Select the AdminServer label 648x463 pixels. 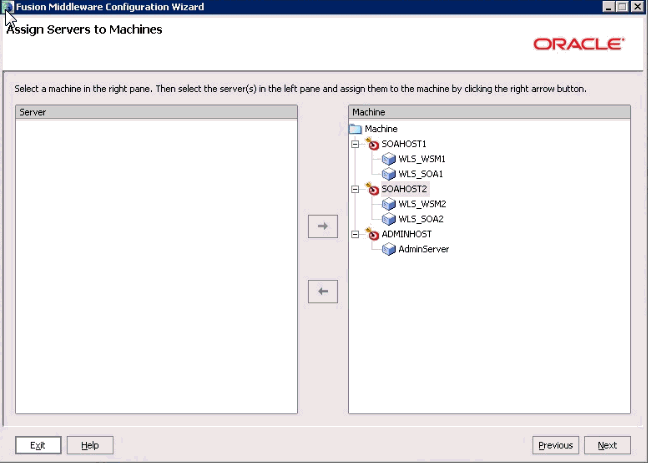point(424,249)
